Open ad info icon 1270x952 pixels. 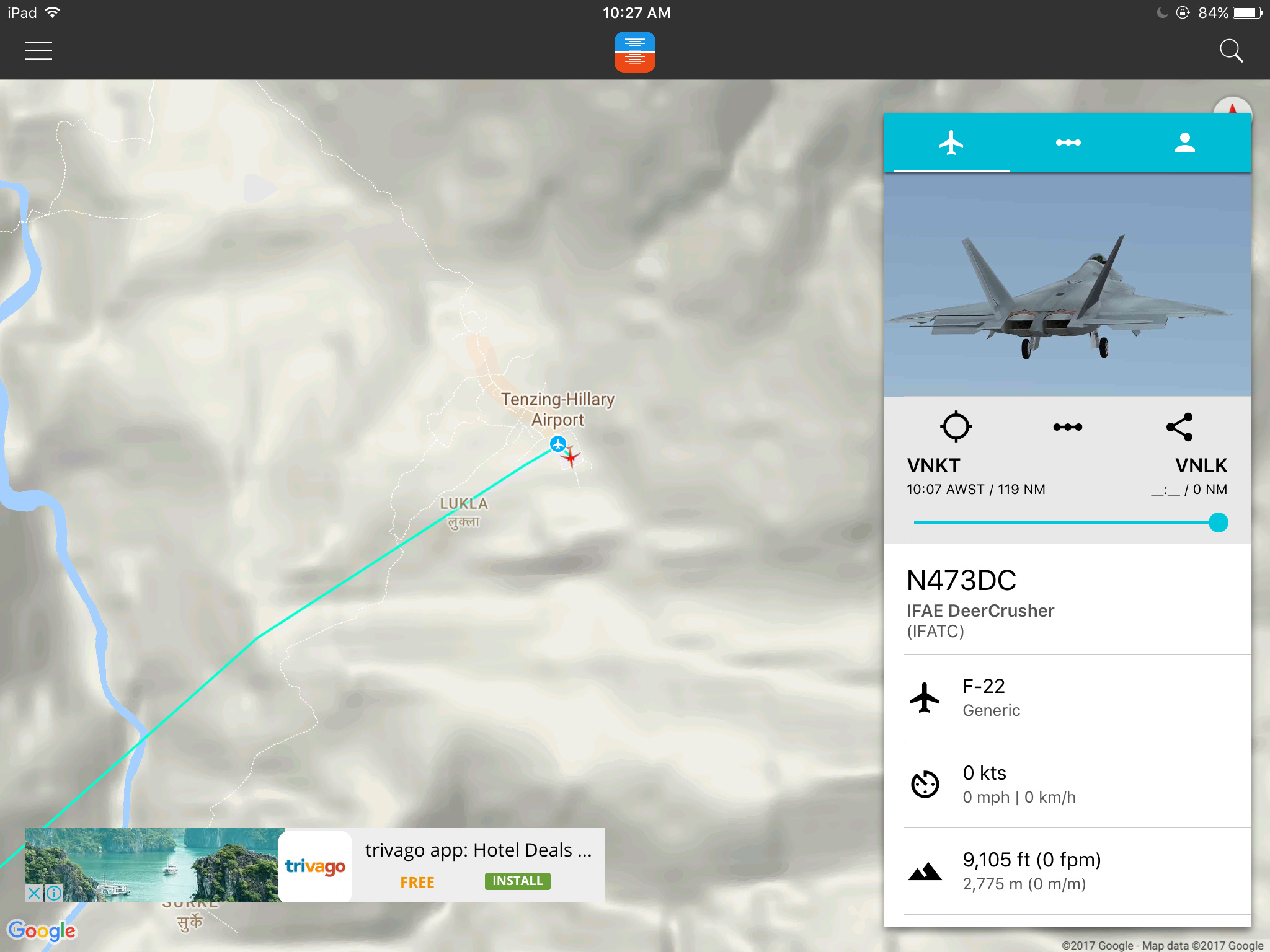54,893
